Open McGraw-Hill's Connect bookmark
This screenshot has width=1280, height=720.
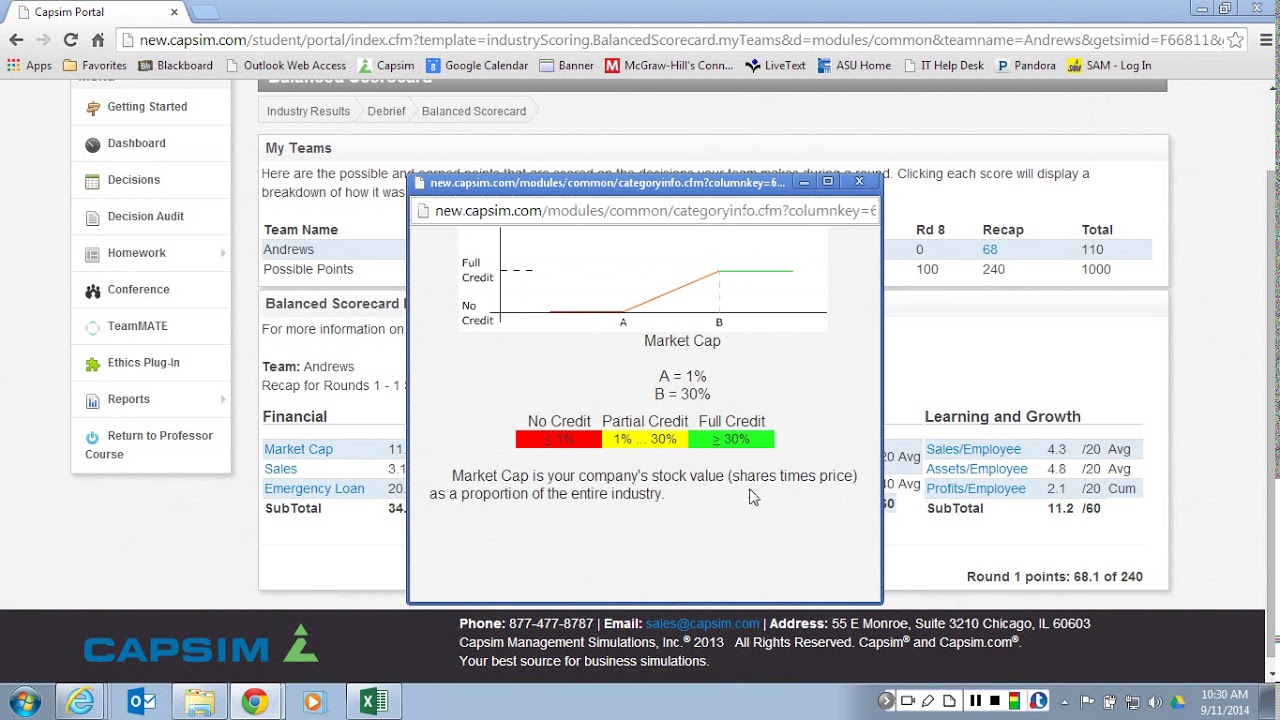coord(669,65)
